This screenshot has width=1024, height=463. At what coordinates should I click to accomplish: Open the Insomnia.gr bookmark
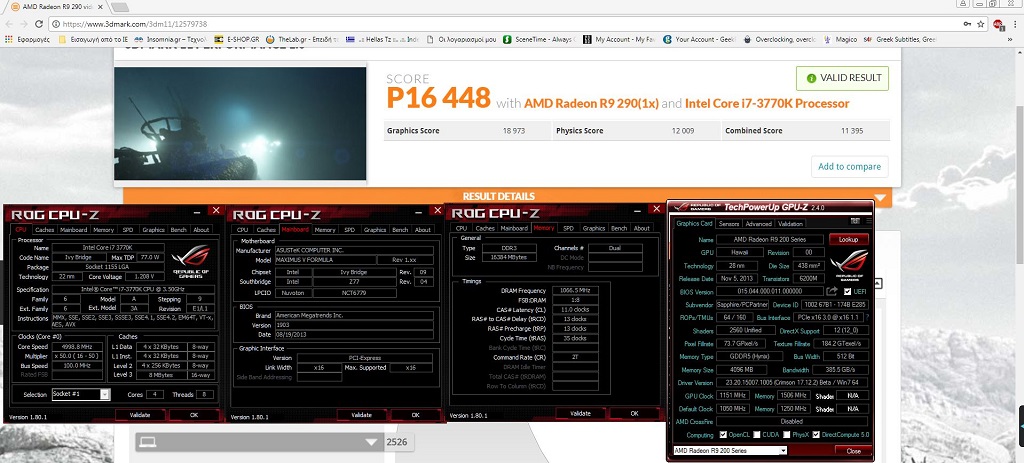point(171,39)
